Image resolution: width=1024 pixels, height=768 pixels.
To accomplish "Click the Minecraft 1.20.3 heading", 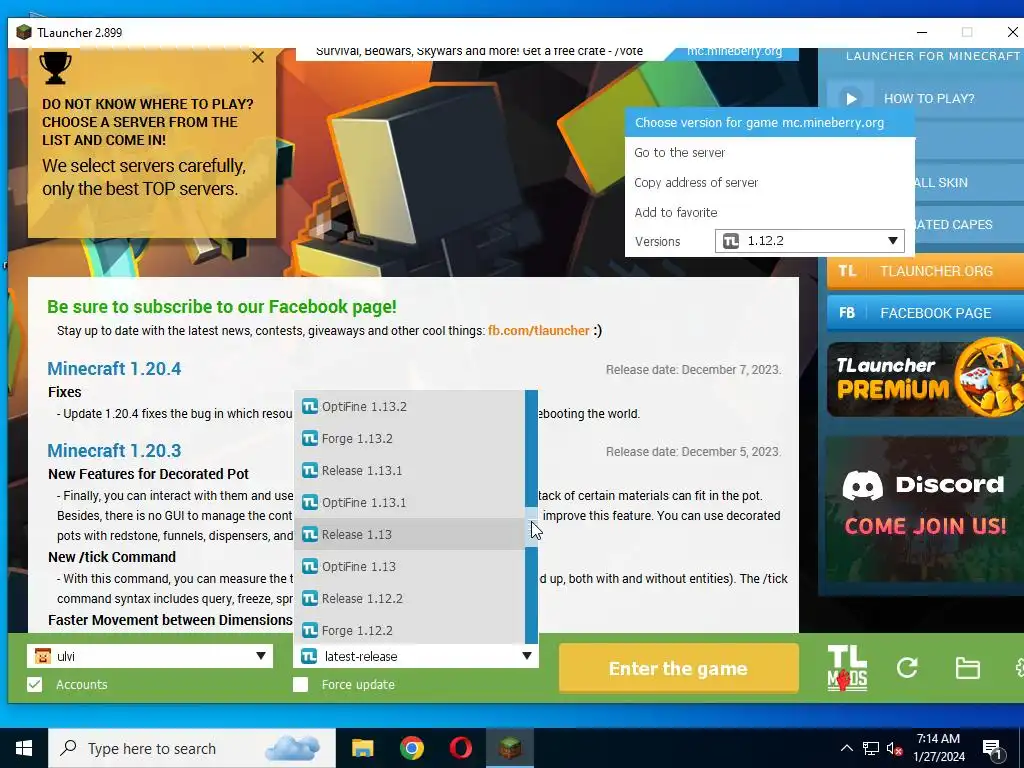I will coord(114,451).
